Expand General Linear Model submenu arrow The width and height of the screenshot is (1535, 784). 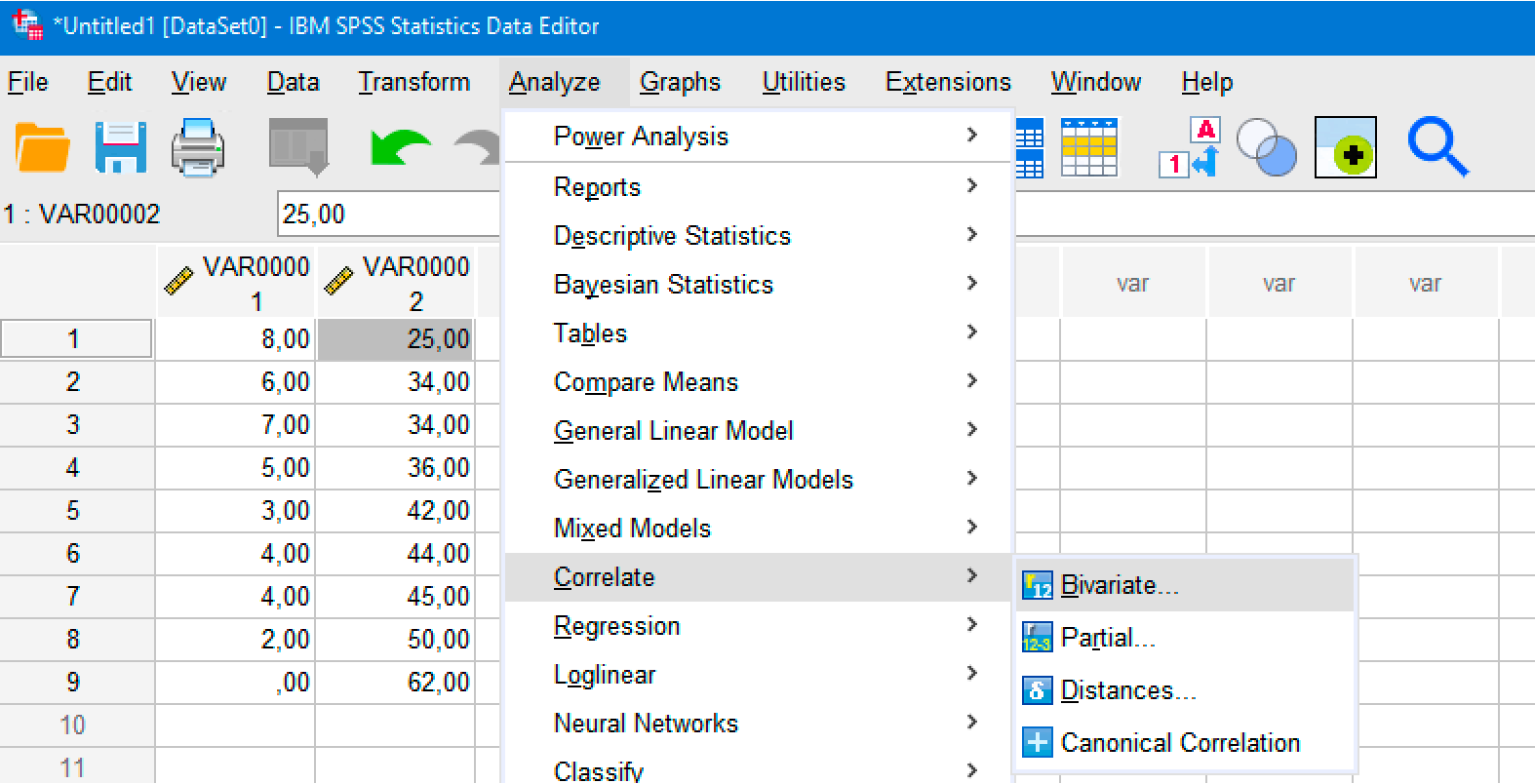pos(971,429)
